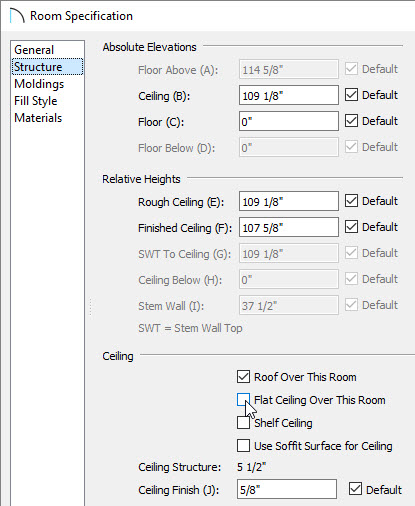Focus the Finished Ceiling (F) height field
The height and width of the screenshot is (506, 415).
[x=289, y=227]
